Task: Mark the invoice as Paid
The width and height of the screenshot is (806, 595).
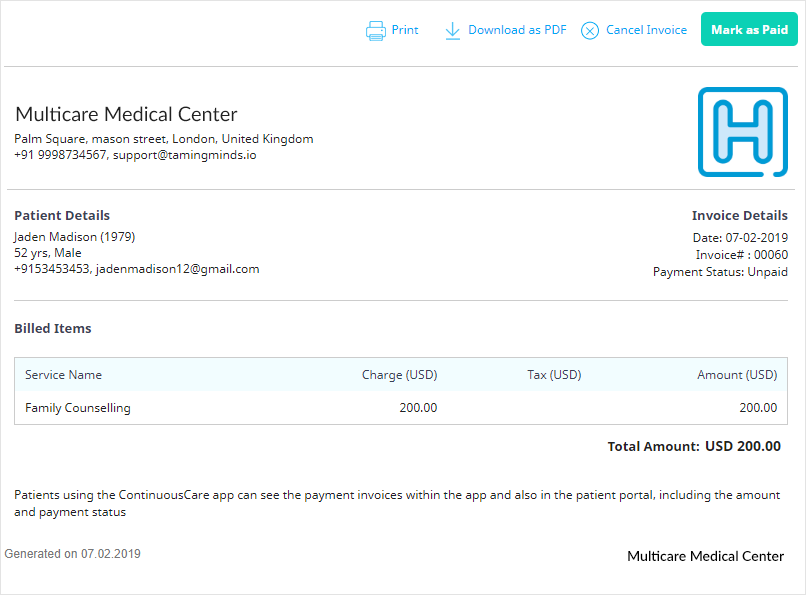Action: [x=749, y=29]
